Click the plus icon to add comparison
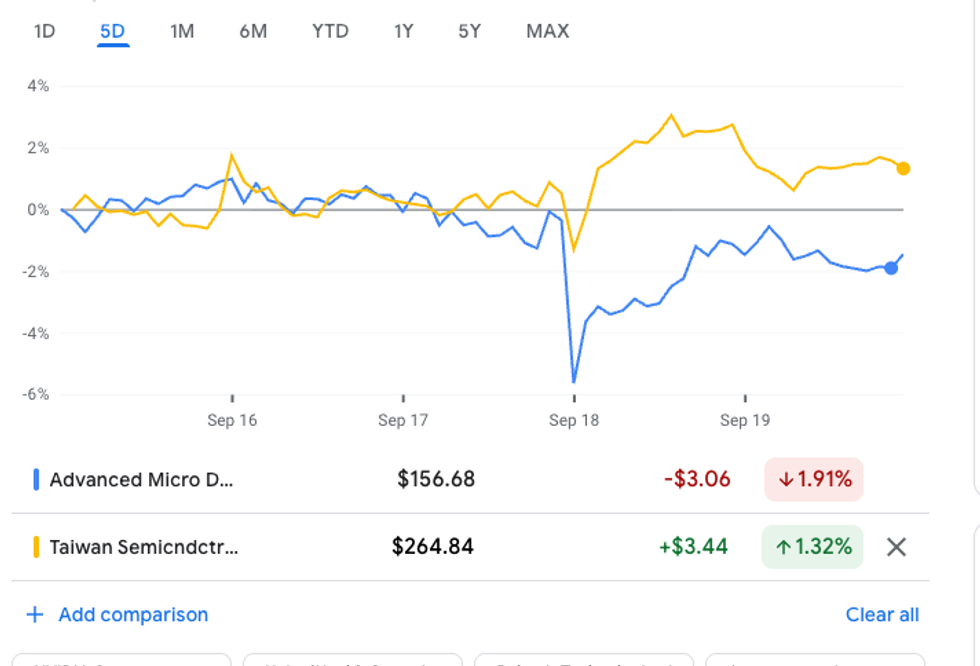The image size is (980, 666). coord(35,614)
